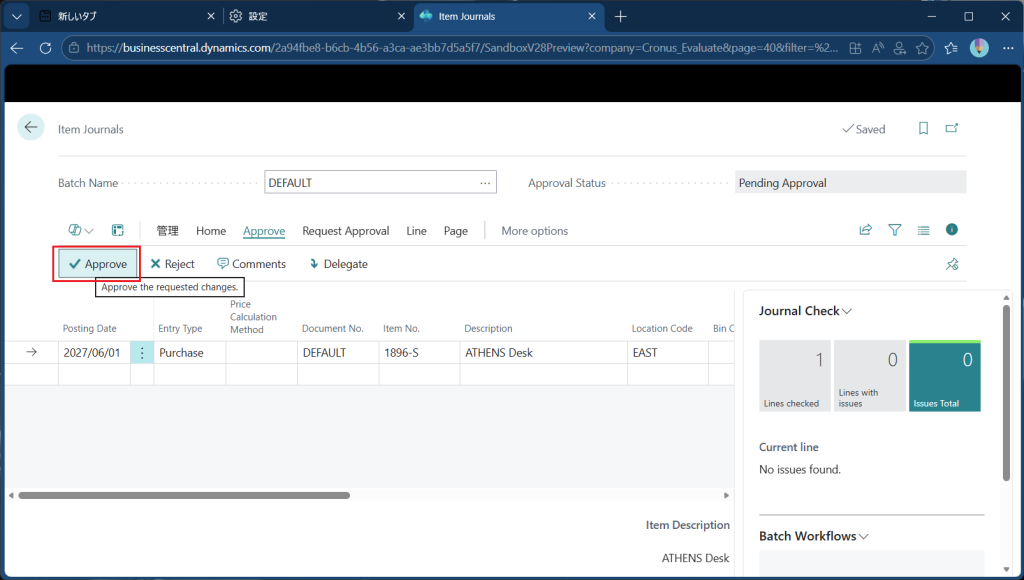Switch to the Home menu tab
The height and width of the screenshot is (580, 1024).
coord(211,231)
